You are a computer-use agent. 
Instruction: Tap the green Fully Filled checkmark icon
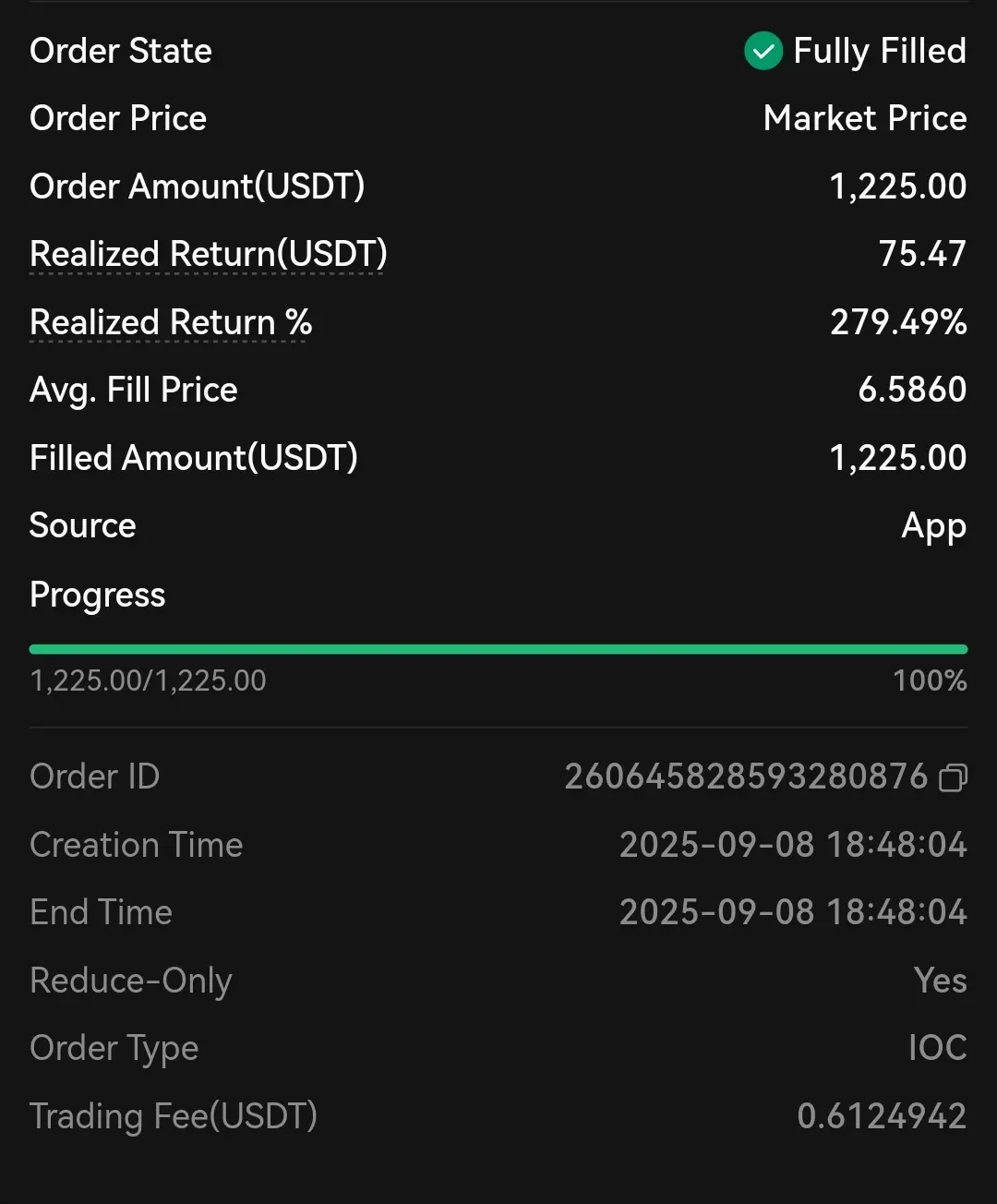tap(763, 52)
